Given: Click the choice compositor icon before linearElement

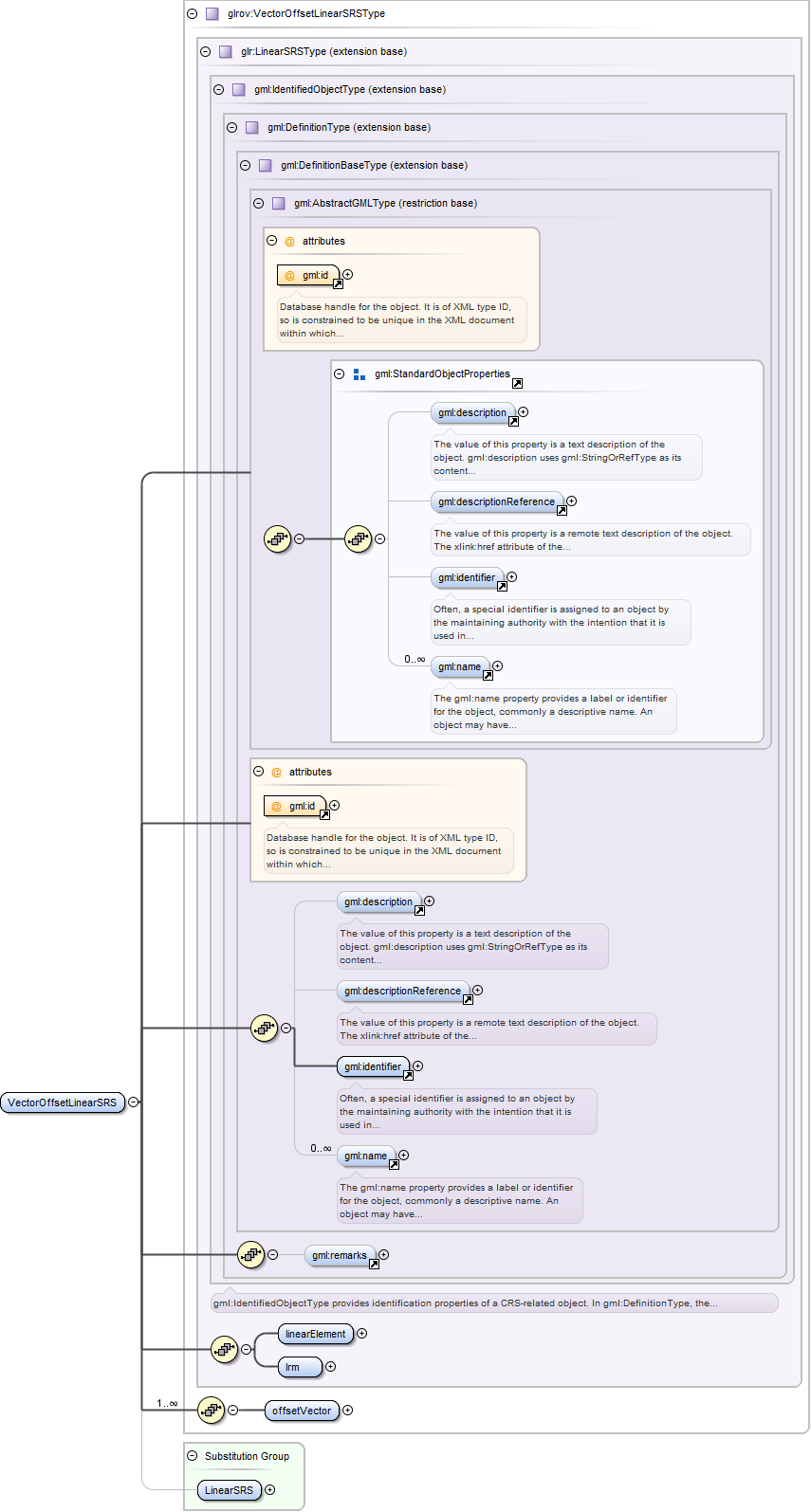Looking at the screenshot, I should tap(224, 1349).
